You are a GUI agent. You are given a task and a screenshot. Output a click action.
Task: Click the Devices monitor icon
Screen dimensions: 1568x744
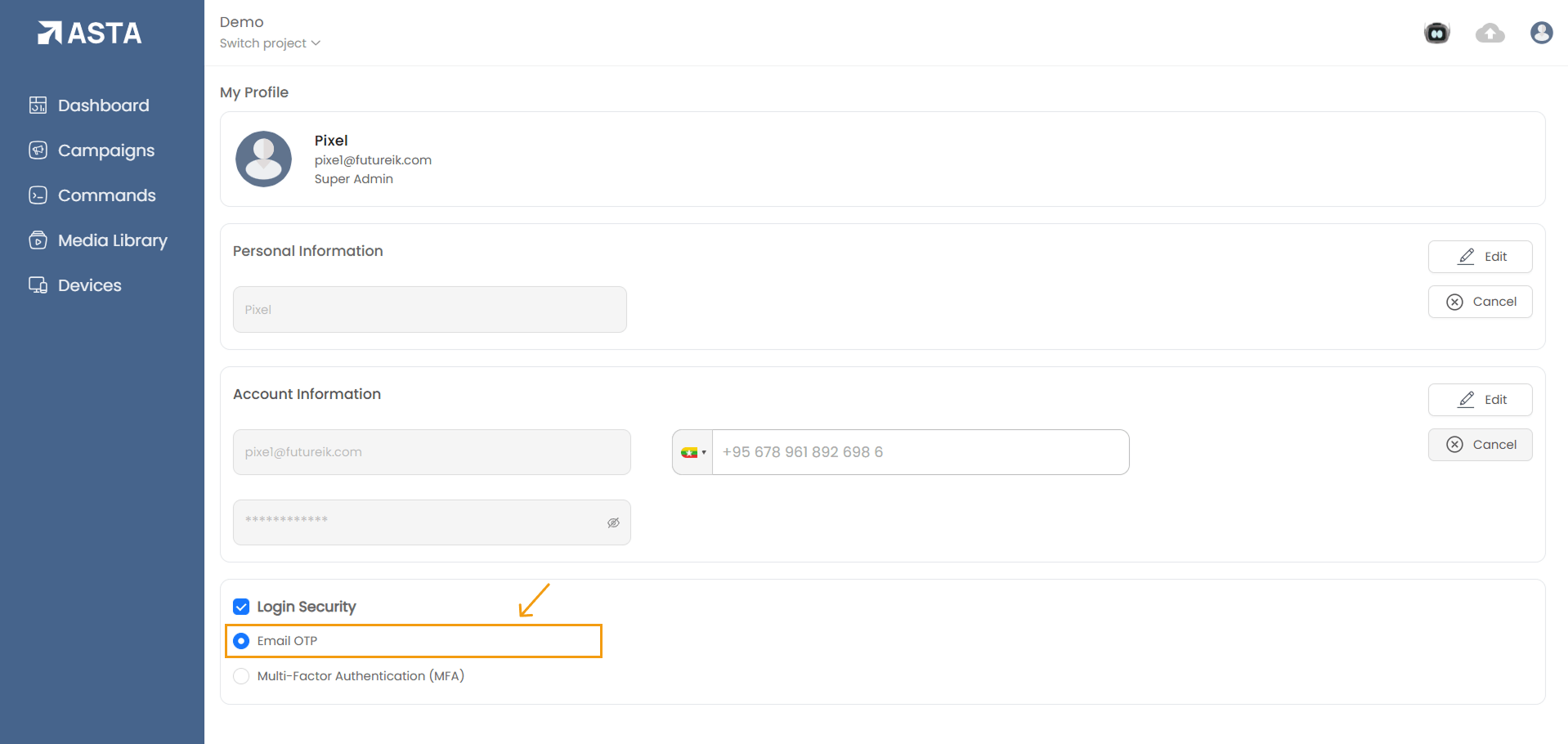[38, 285]
